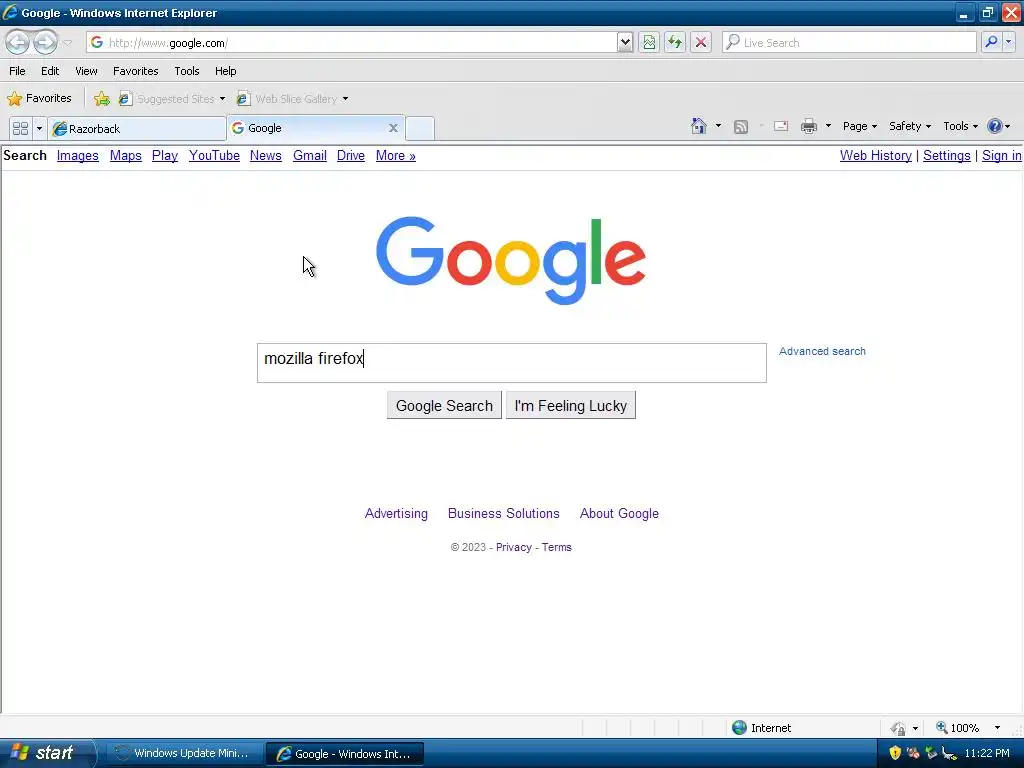This screenshot has width=1024, height=768.
Task: Open Google Settings link
Action: coord(946,155)
